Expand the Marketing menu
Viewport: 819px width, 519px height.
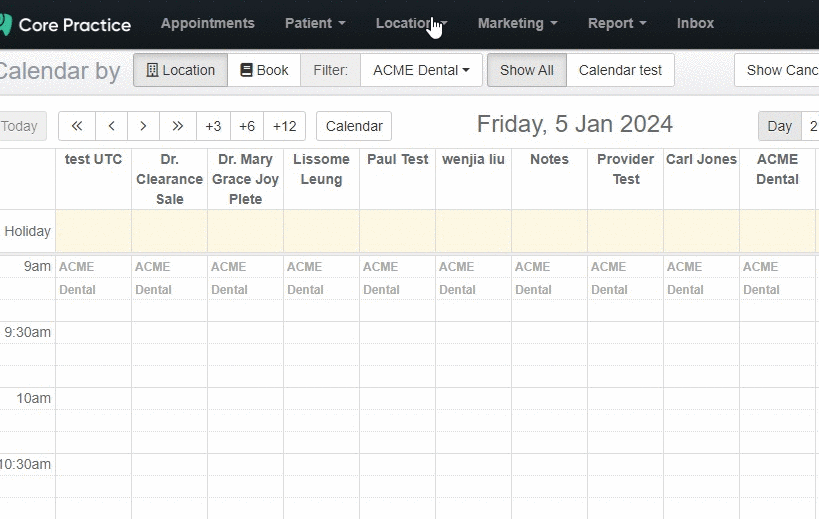click(x=517, y=23)
